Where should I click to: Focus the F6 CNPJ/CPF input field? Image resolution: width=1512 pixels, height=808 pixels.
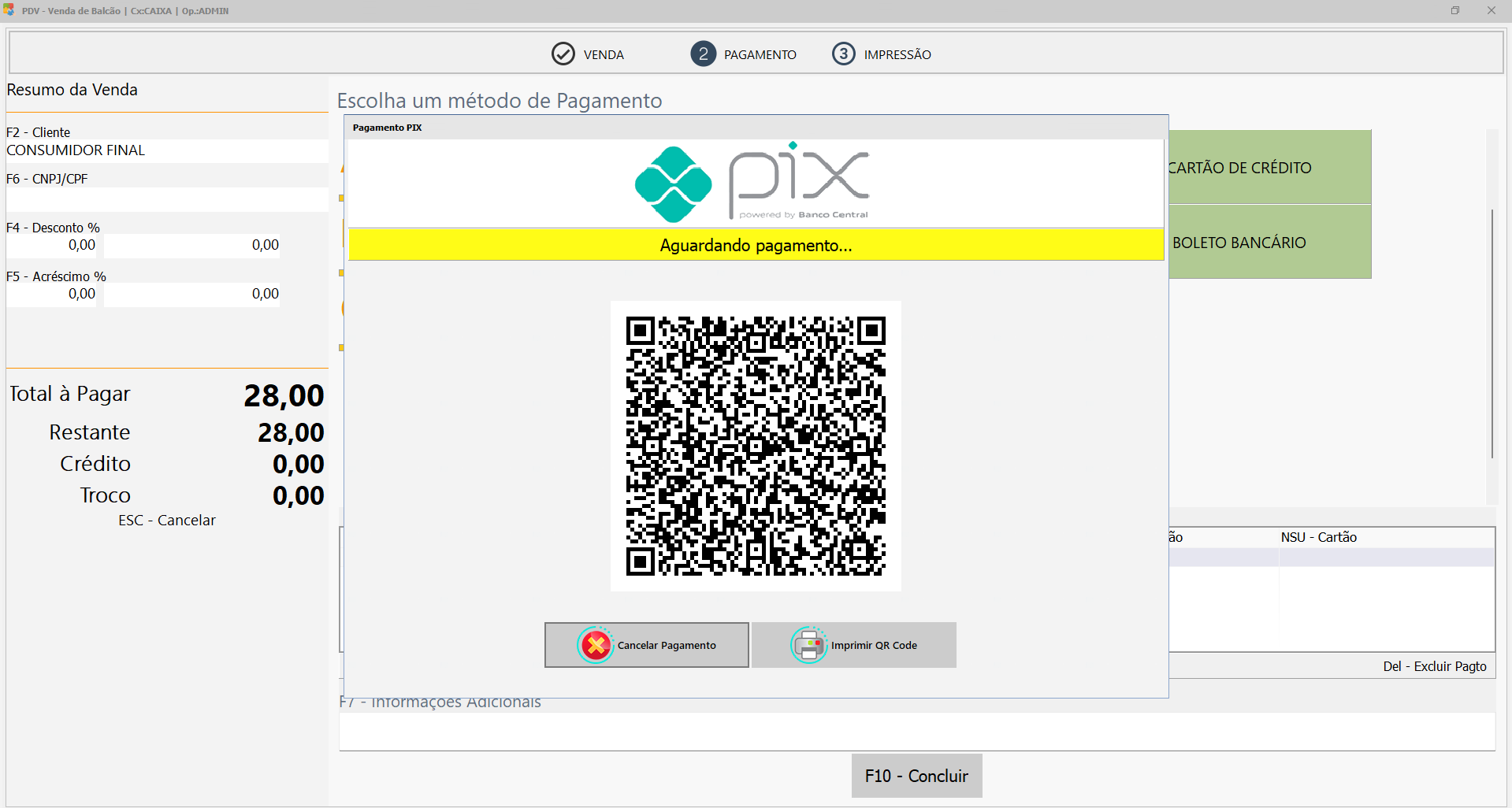(x=167, y=199)
